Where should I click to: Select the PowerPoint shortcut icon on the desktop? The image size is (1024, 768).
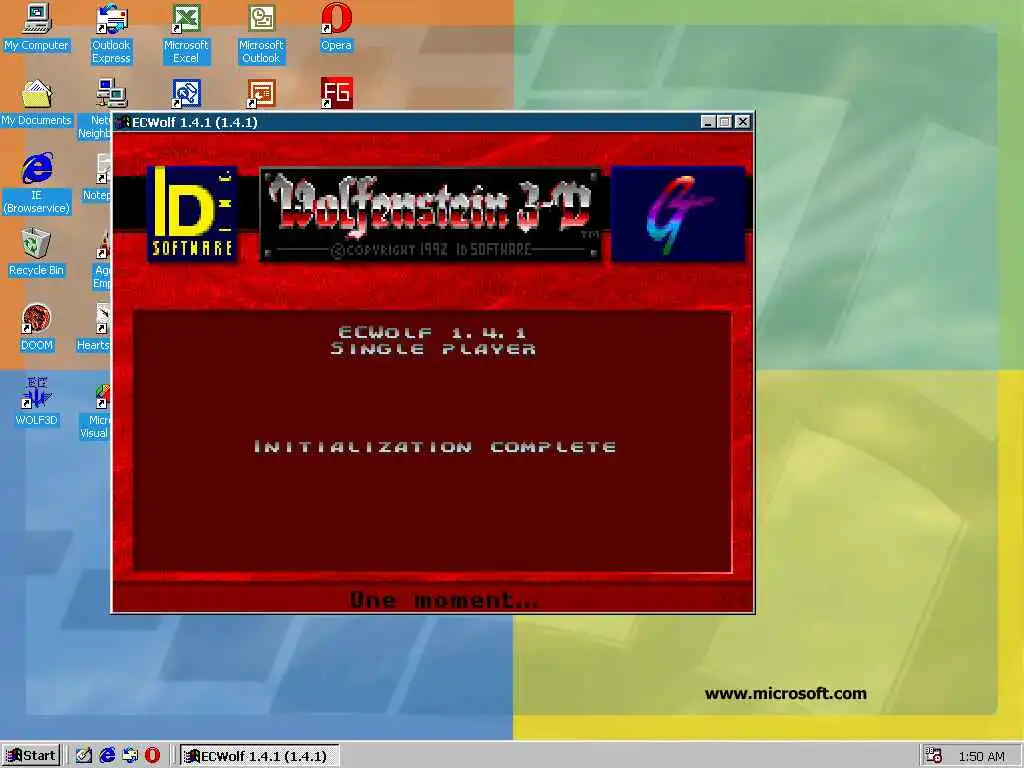point(261,94)
